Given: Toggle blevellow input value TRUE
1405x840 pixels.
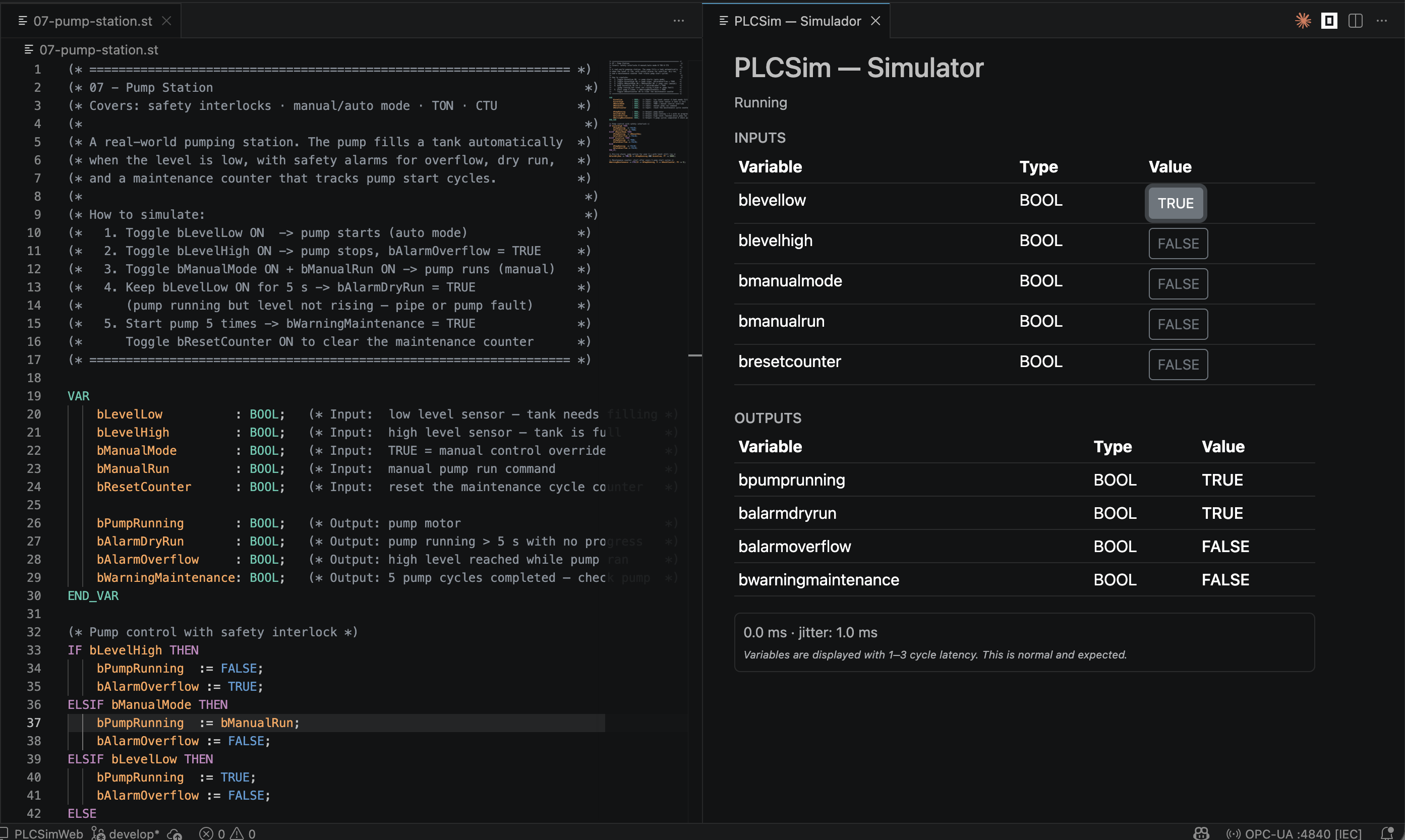Looking at the screenshot, I should 1175,203.
